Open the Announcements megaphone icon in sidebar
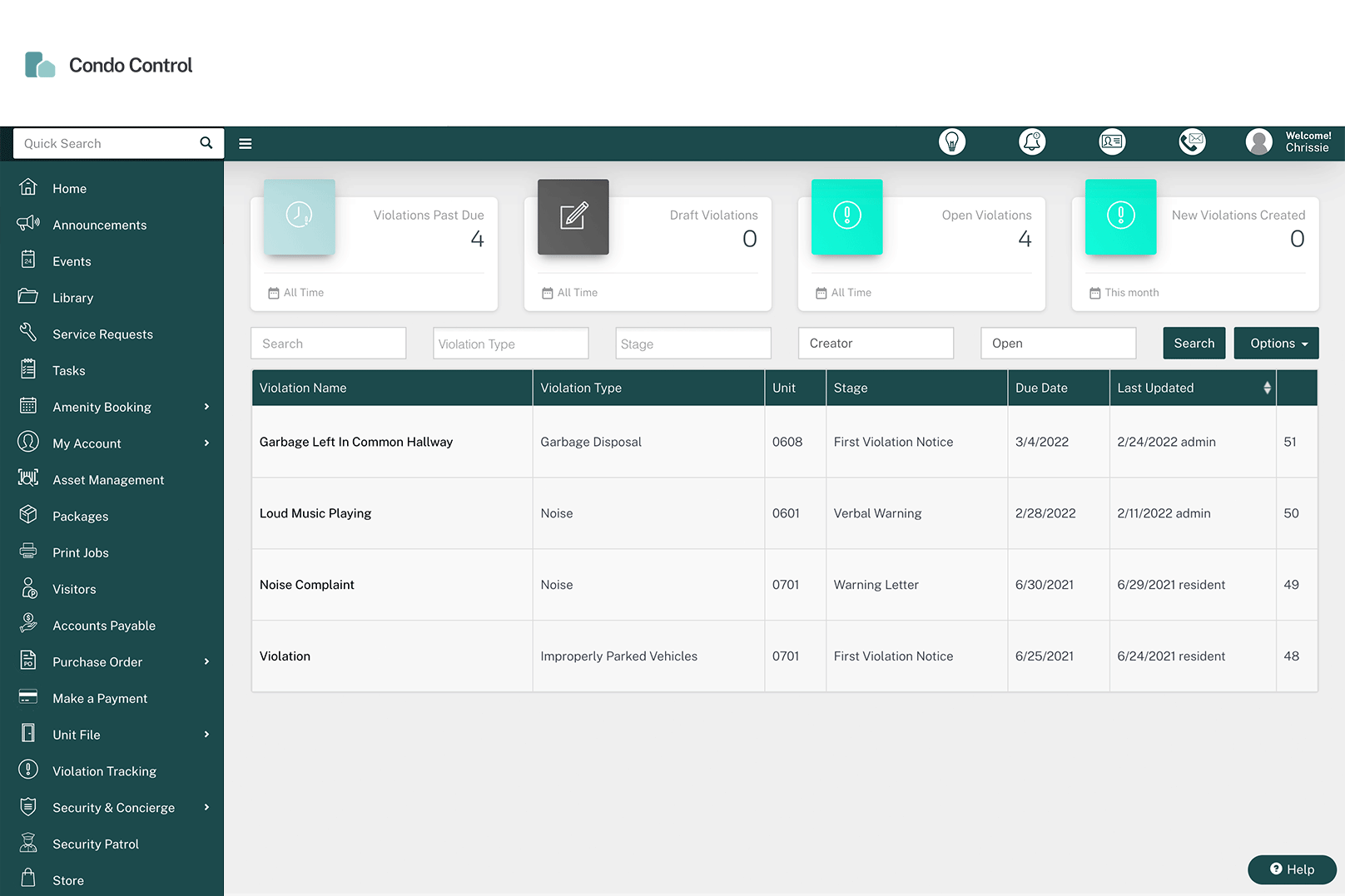The image size is (1345, 896). pos(28,224)
